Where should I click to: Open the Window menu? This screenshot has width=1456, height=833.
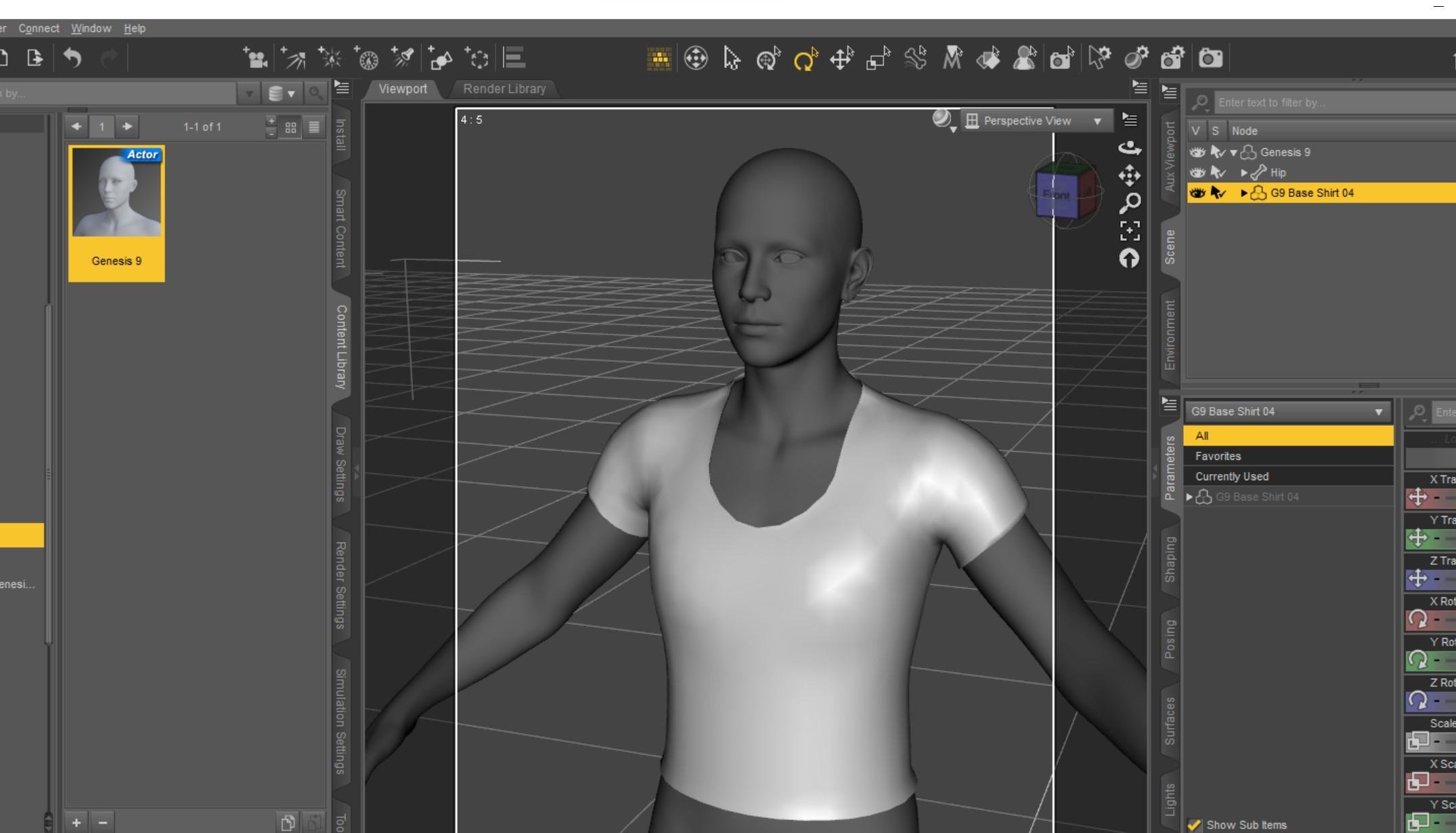(x=91, y=28)
